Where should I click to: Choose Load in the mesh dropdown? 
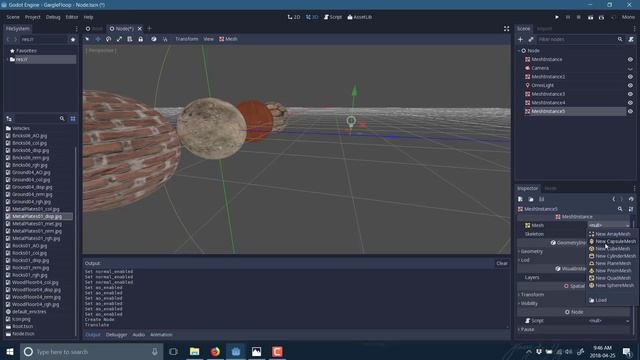point(613,300)
